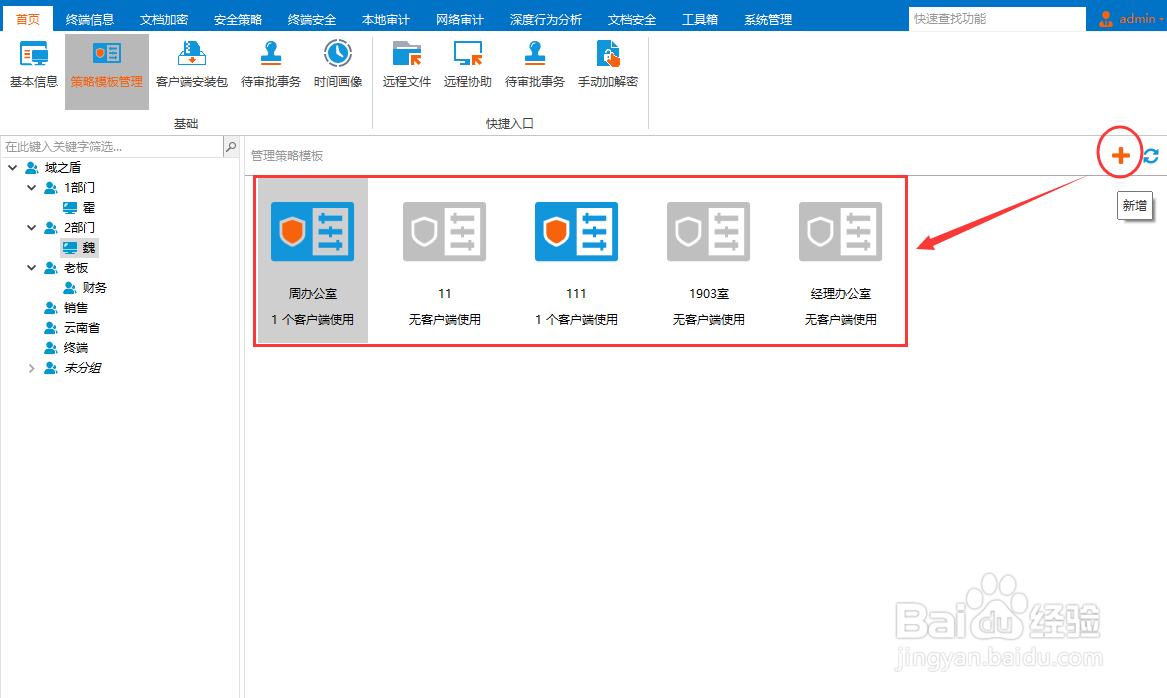The image size is (1167, 698).
Task: Select the 云南省 group in tree
Action: (x=82, y=327)
